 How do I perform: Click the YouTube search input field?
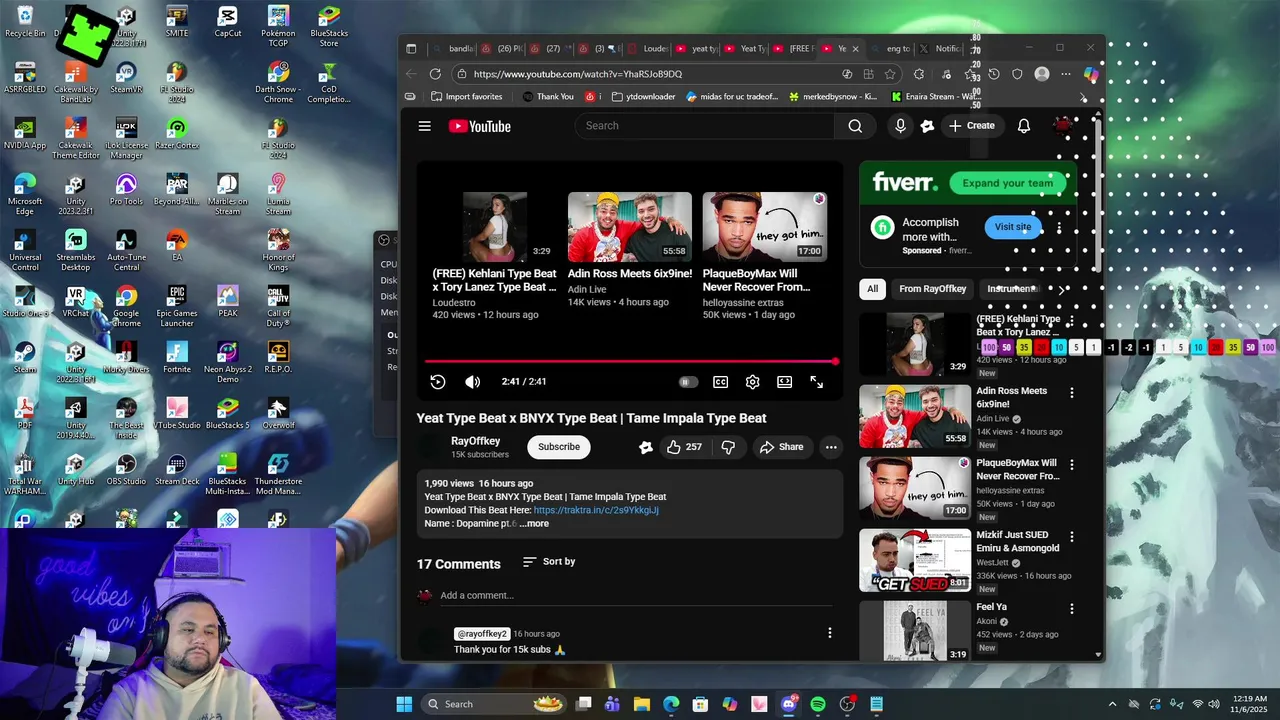click(705, 126)
